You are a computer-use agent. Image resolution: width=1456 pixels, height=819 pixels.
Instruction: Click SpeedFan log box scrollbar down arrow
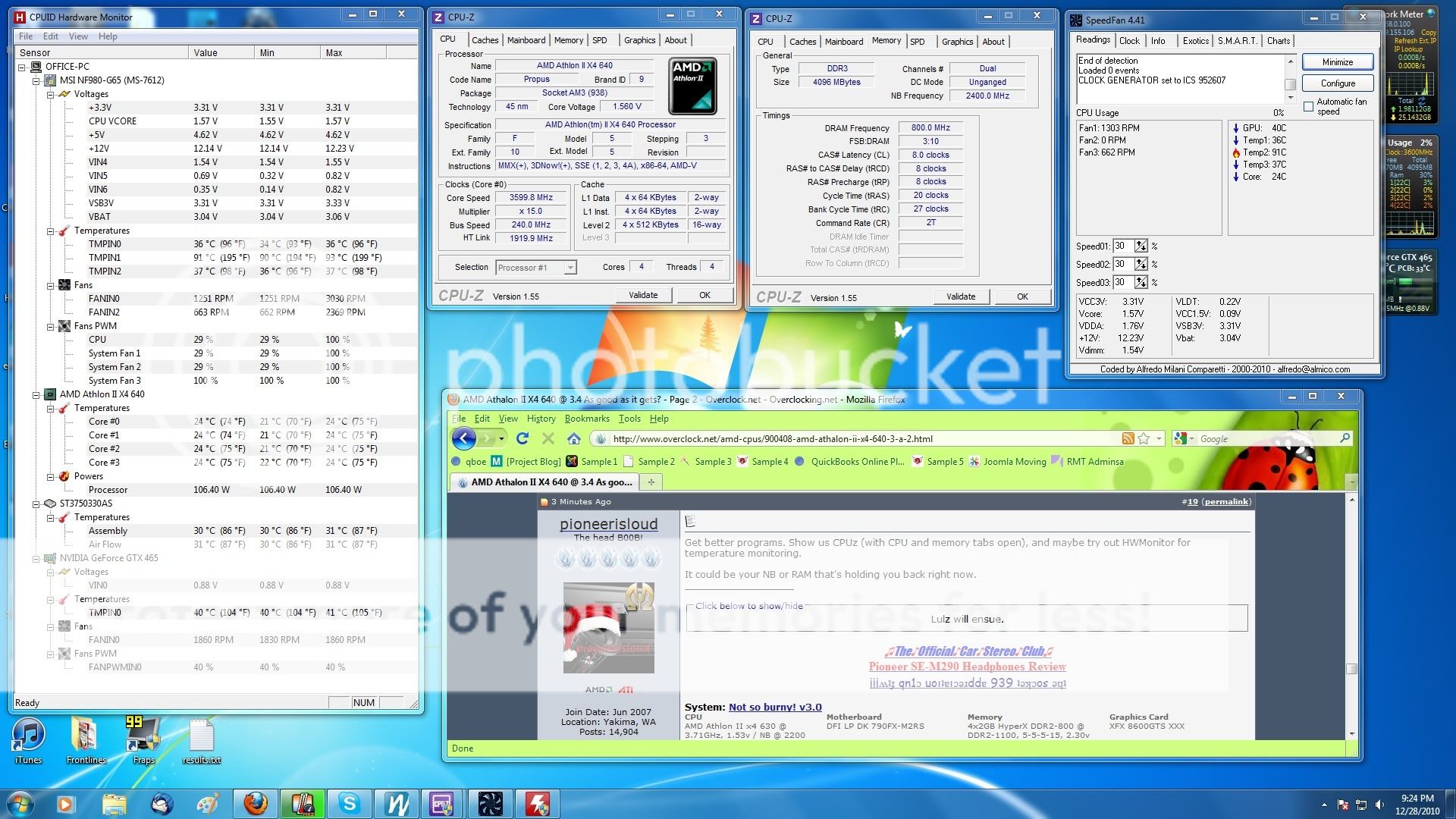pos(1290,98)
